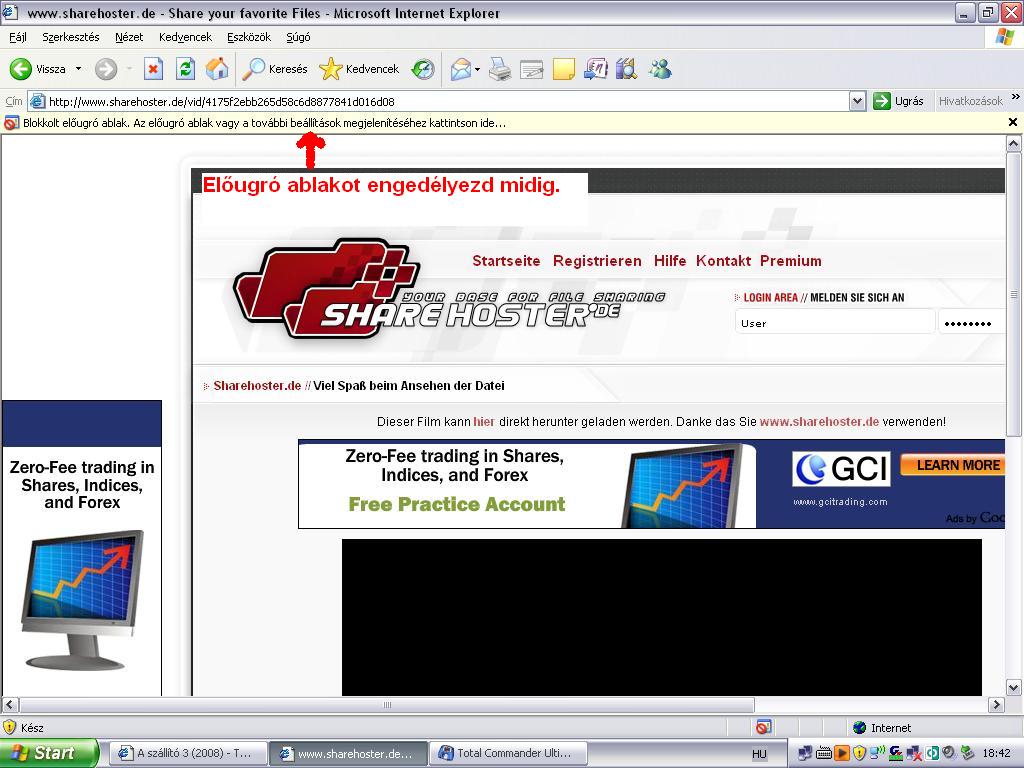
Task: Open the History clock icon in toolbar
Action: [423, 69]
